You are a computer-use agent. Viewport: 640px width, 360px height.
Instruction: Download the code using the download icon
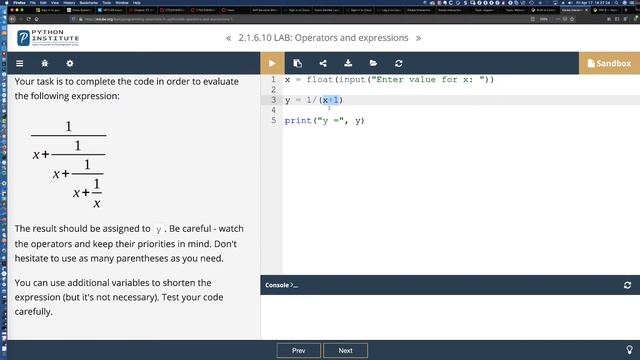[348, 63]
